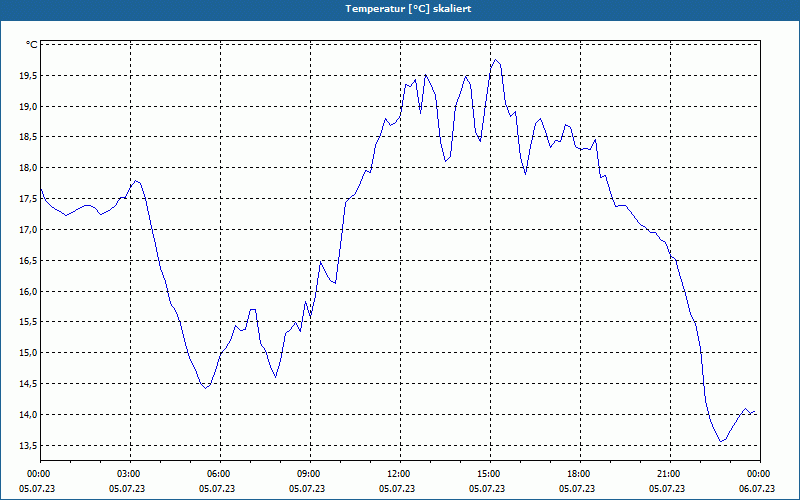Select the '06:00' x-axis time label
Viewport: 800px width, 500px height.
(x=220, y=474)
